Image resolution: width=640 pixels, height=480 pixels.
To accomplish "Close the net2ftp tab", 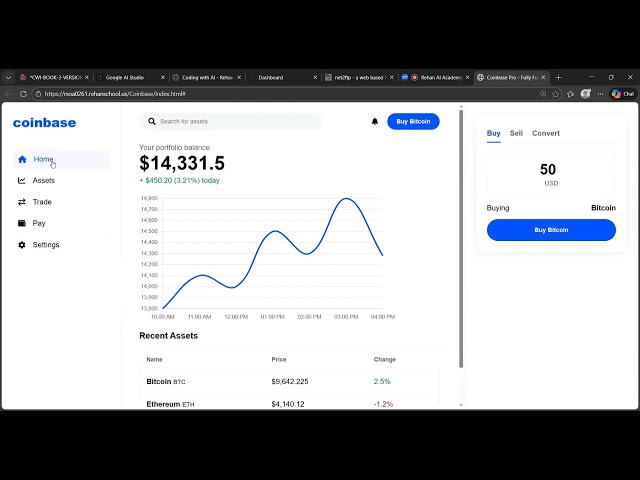I will [x=391, y=78].
